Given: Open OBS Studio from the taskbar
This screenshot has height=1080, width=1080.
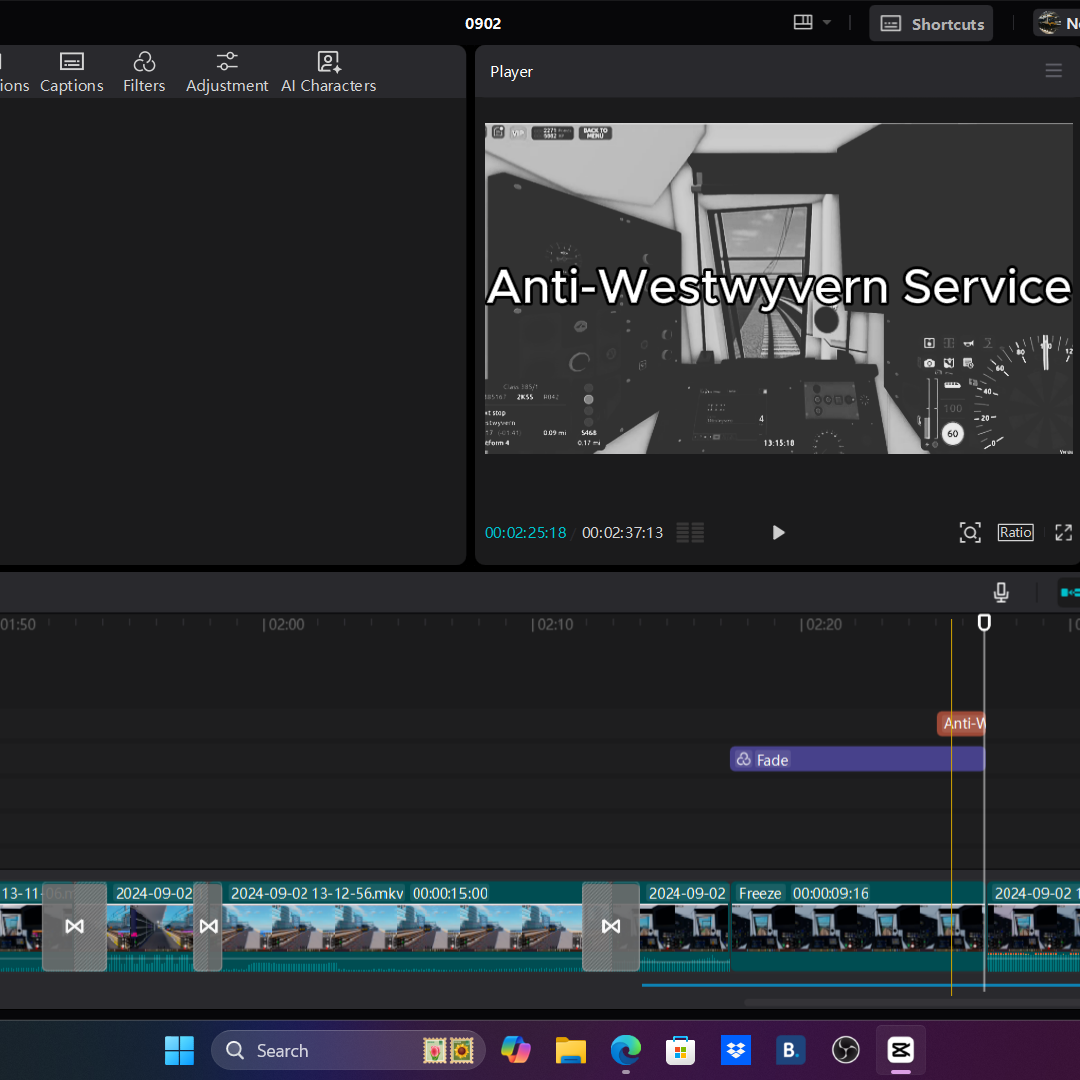Looking at the screenshot, I should (x=845, y=1050).
